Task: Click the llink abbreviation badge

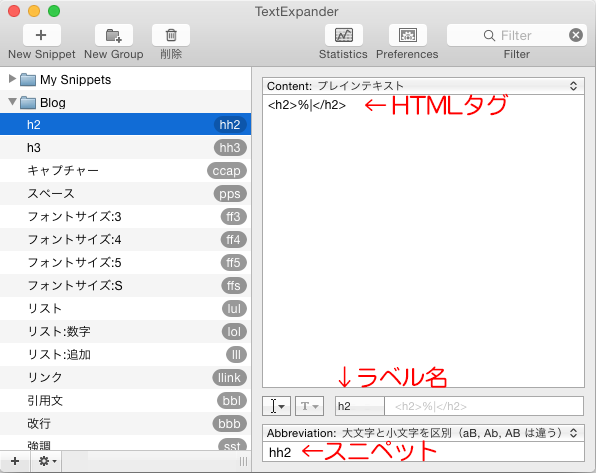Action: pos(229,378)
